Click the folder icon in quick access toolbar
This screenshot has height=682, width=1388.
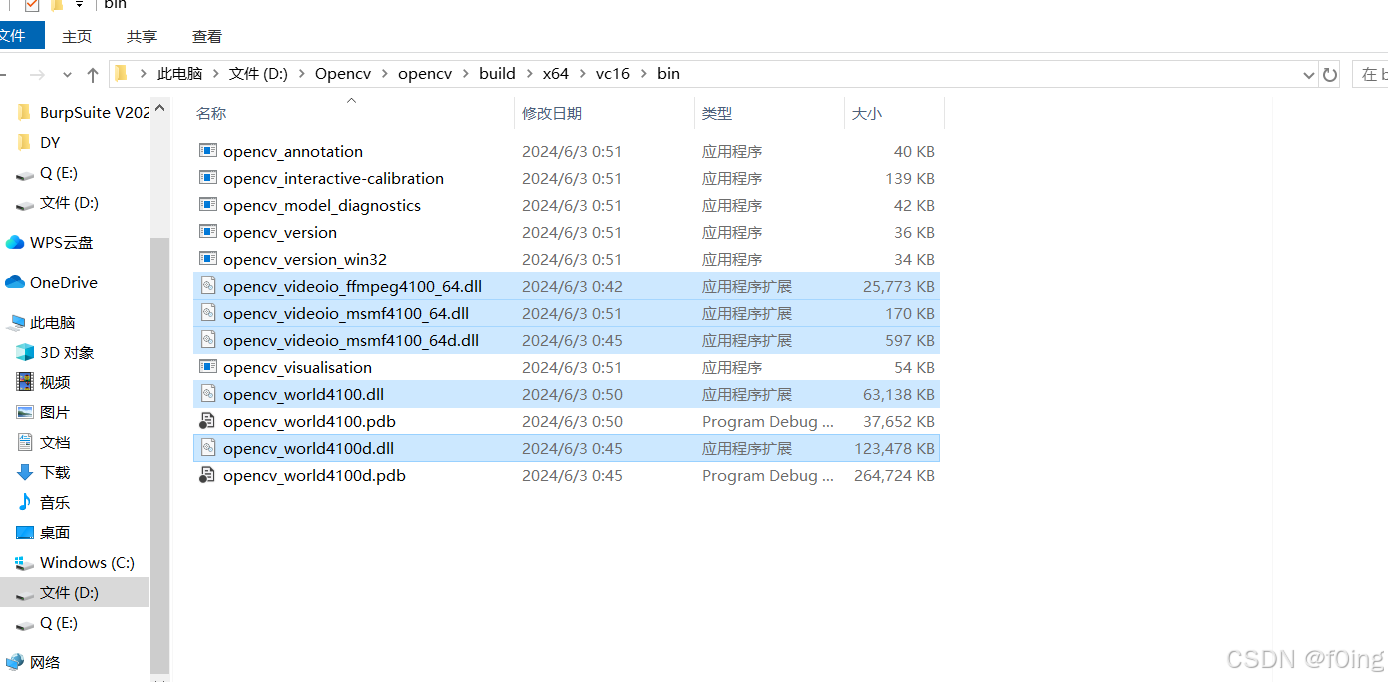pyautogui.click(x=57, y=5)
